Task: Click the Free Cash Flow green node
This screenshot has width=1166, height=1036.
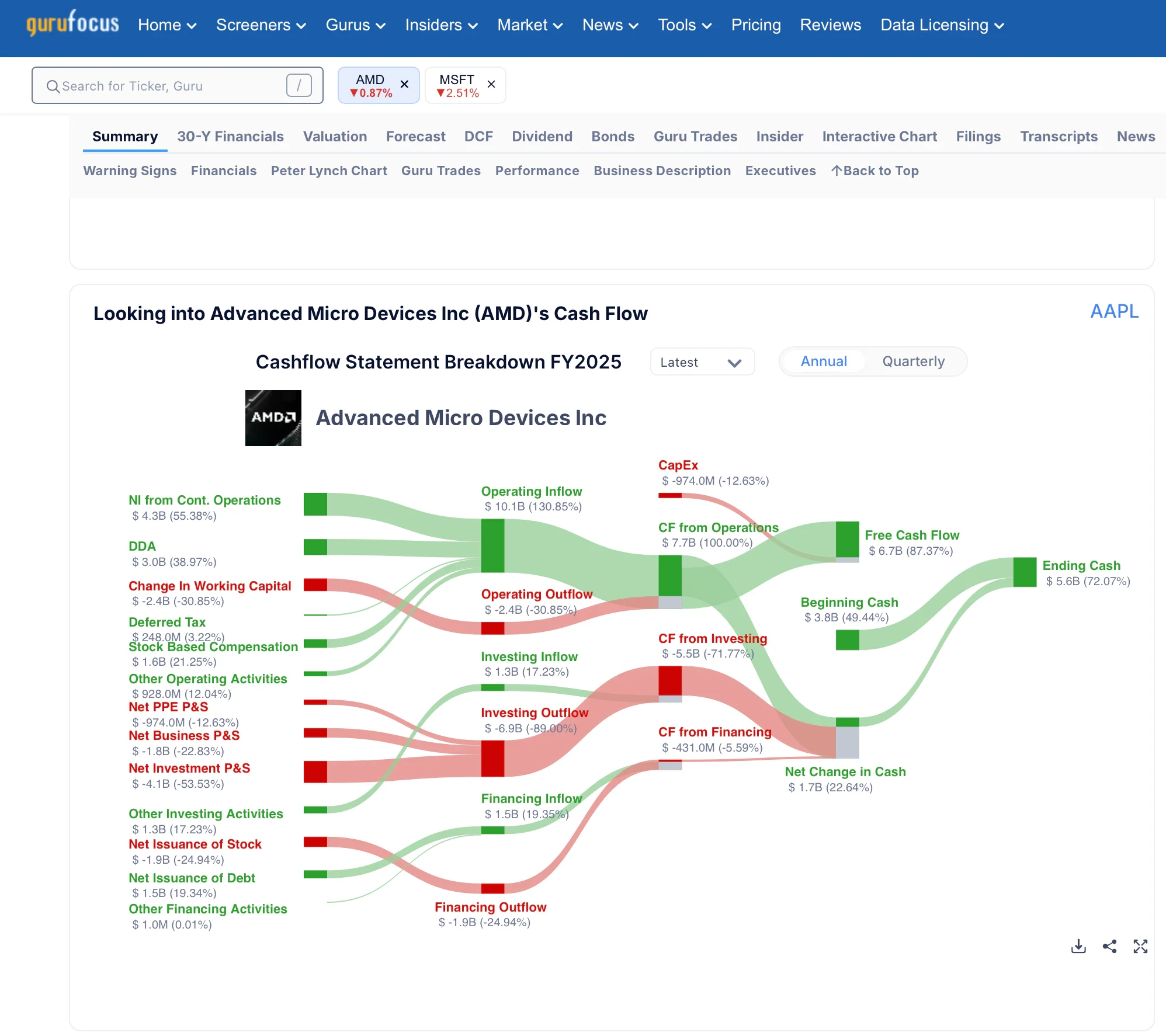Action: [847, 540]
